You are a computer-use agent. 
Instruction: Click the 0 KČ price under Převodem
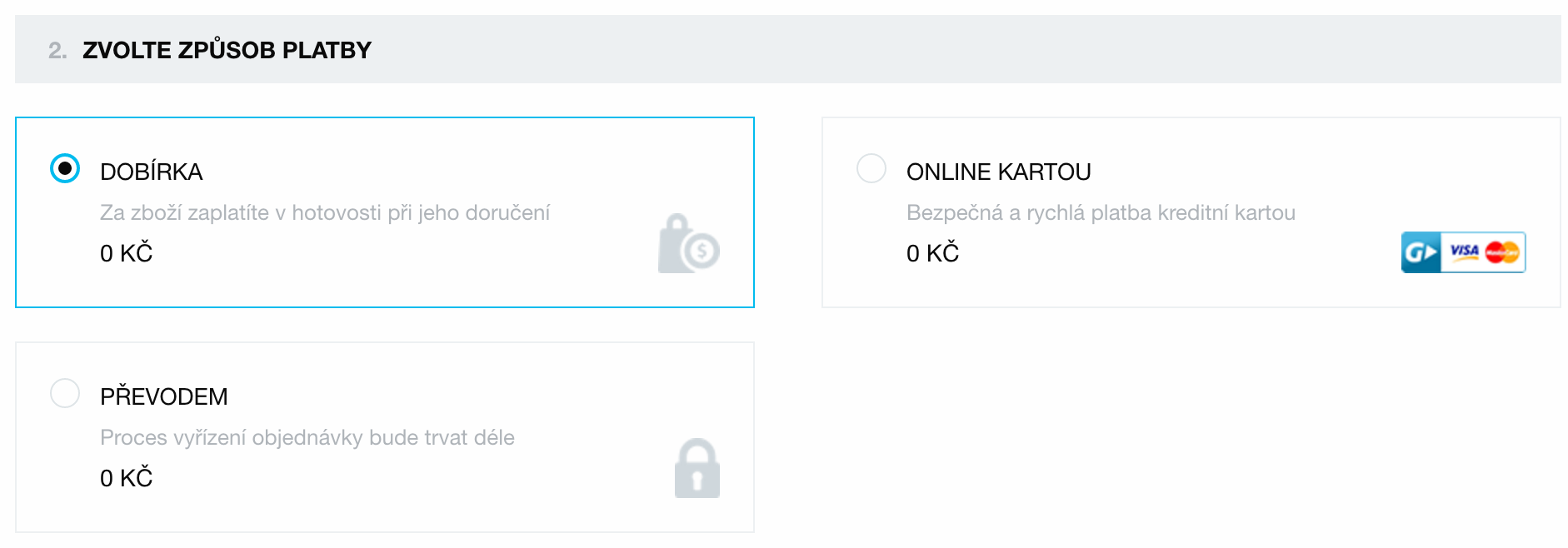click(x=127, y=477)
